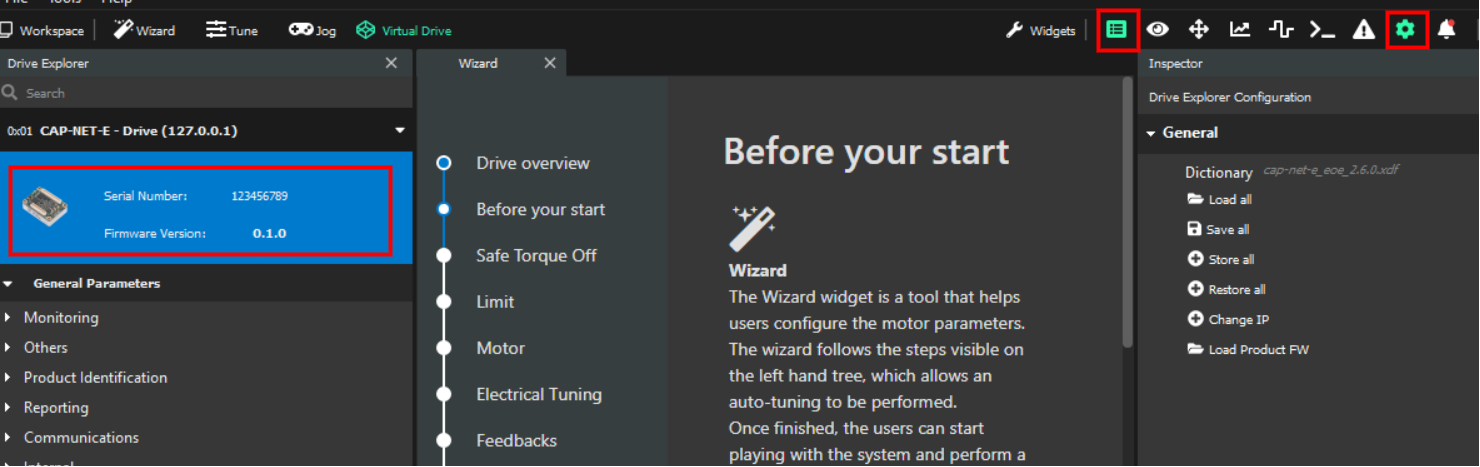
Task: Switch to the Wizard tab
Action: (478, 63)
